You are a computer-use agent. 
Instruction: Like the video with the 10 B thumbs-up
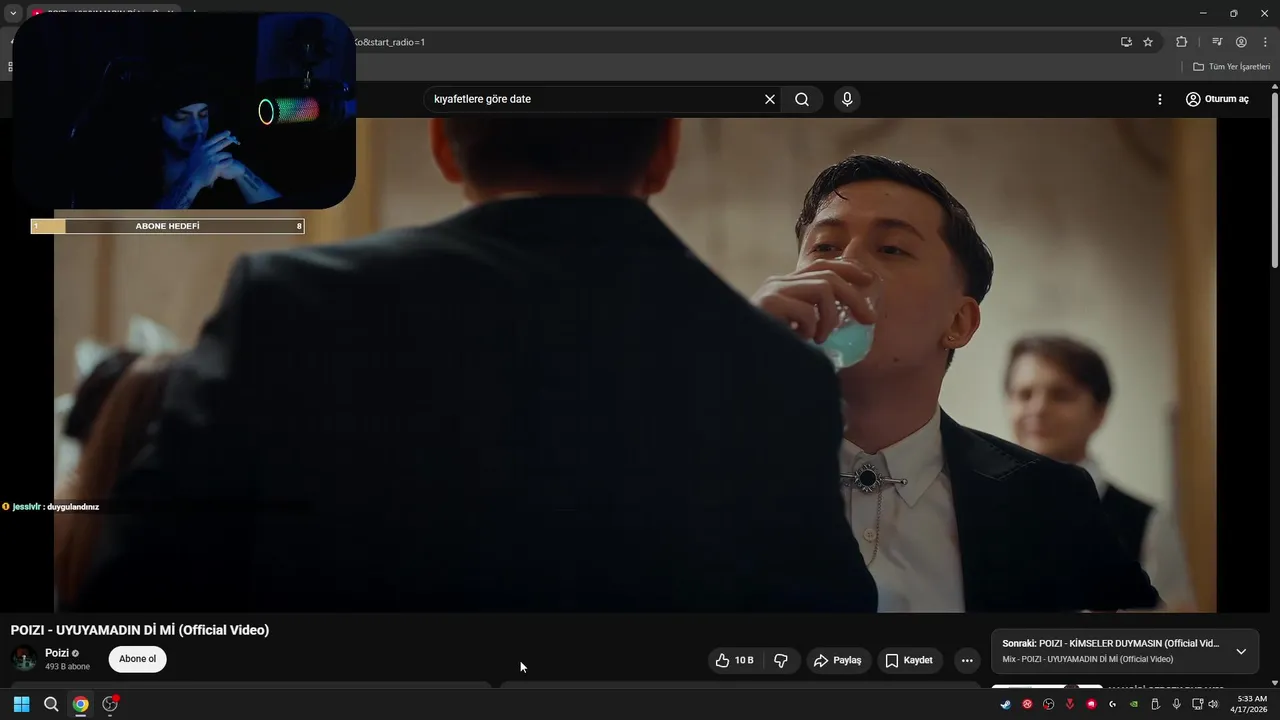(x=735, y=660)
